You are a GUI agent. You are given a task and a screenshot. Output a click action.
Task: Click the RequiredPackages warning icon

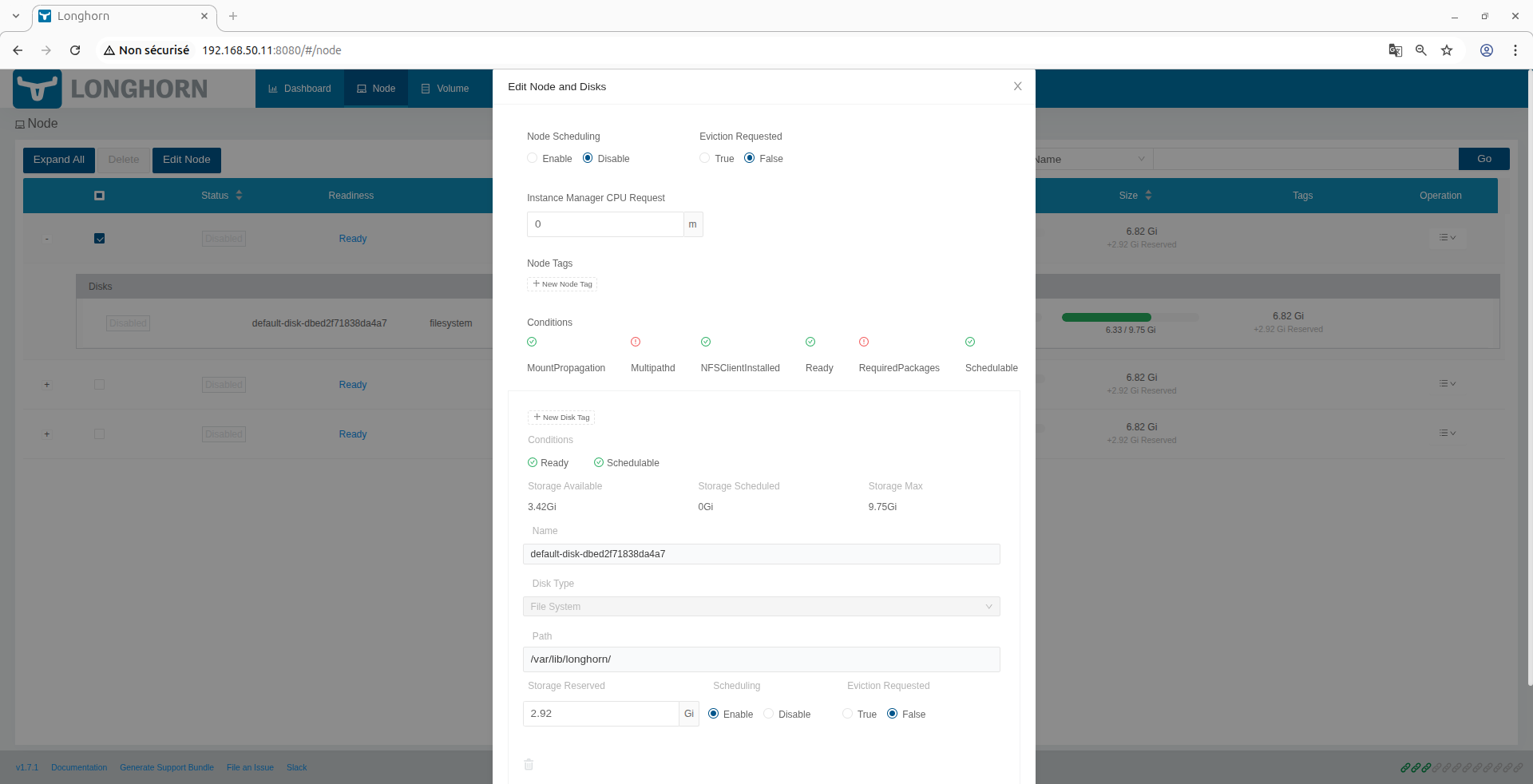click(864, 342)
